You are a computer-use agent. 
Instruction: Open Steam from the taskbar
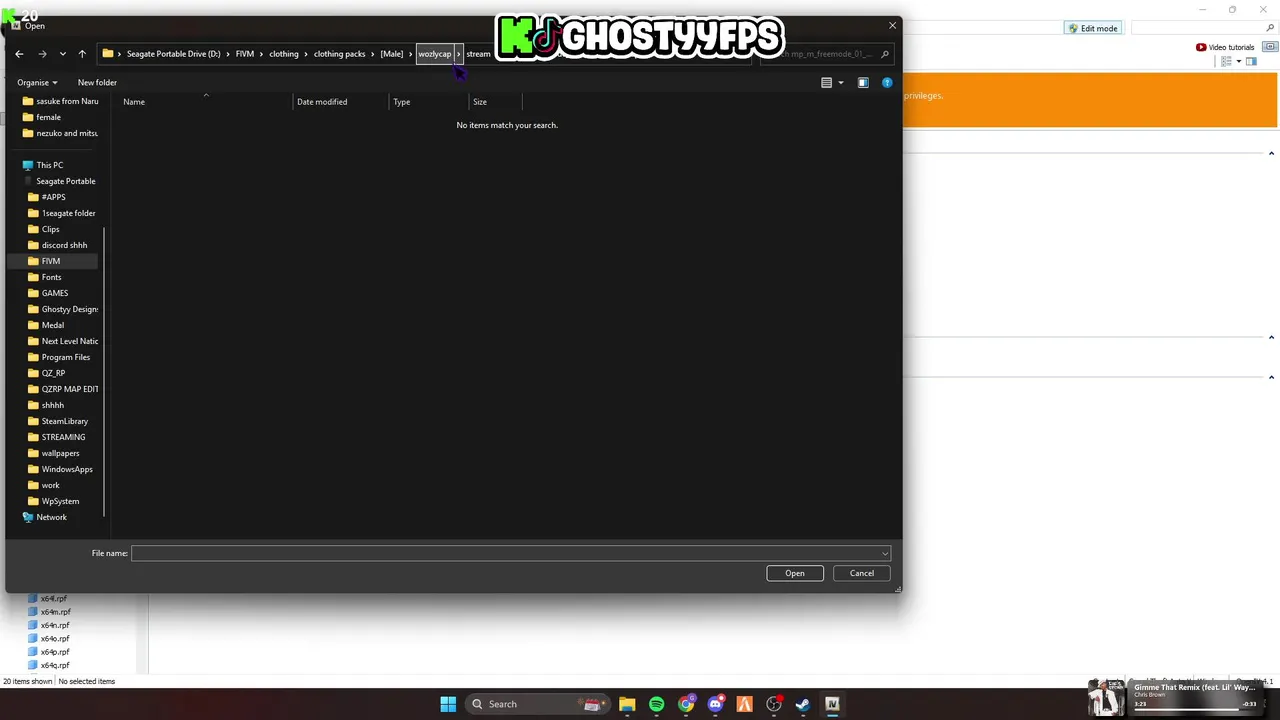[x=803, y=704]
